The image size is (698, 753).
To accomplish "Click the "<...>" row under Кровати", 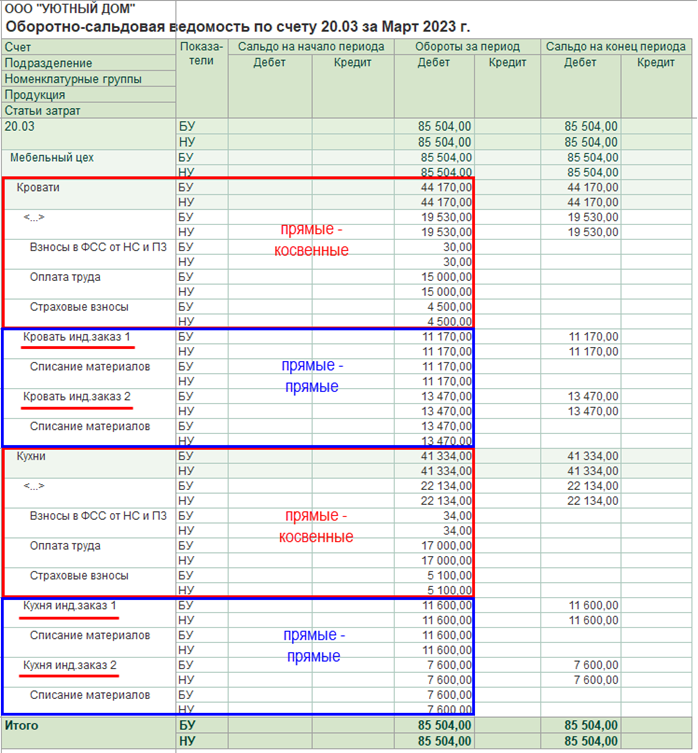I will [x=34, y=217].
